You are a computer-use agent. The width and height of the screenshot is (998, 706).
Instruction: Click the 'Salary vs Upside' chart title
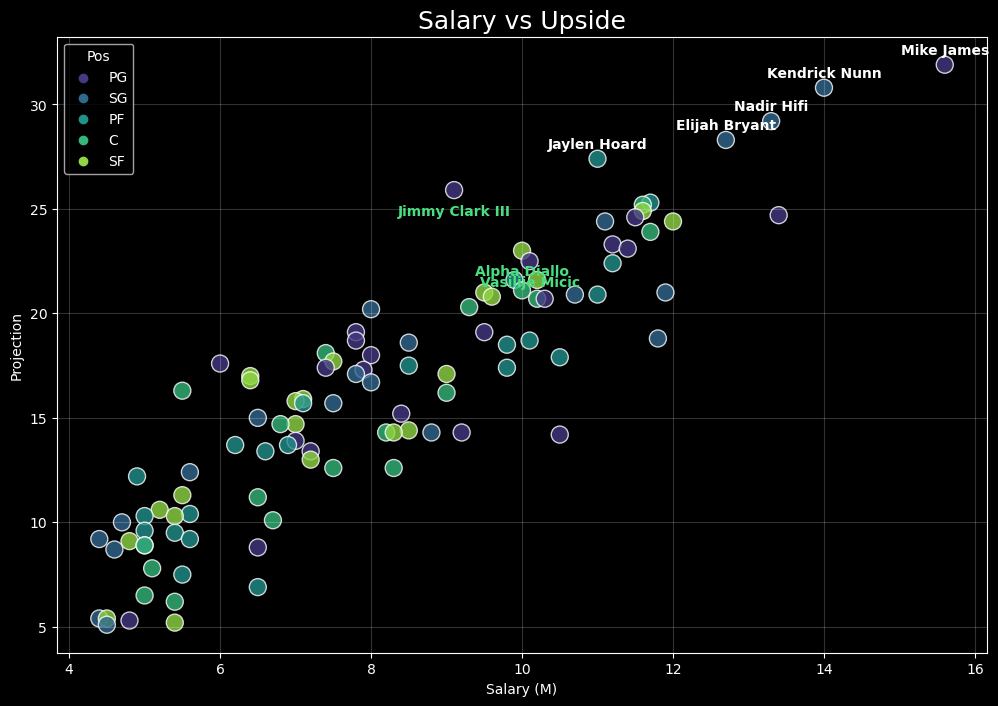tap(522, 21)
